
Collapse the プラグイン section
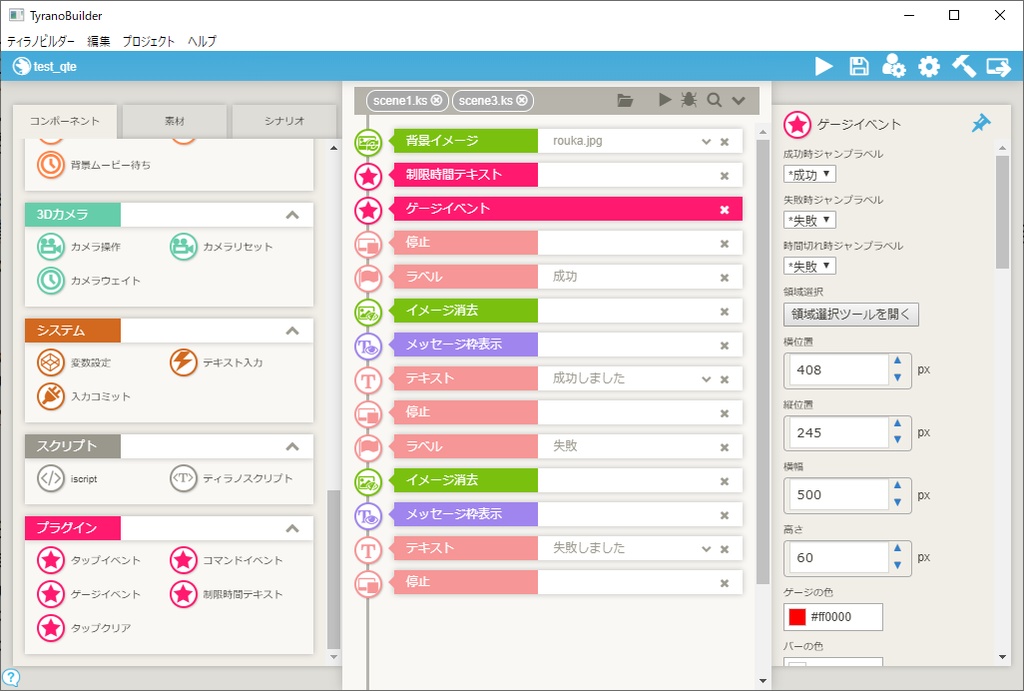(x=292, y=528)
